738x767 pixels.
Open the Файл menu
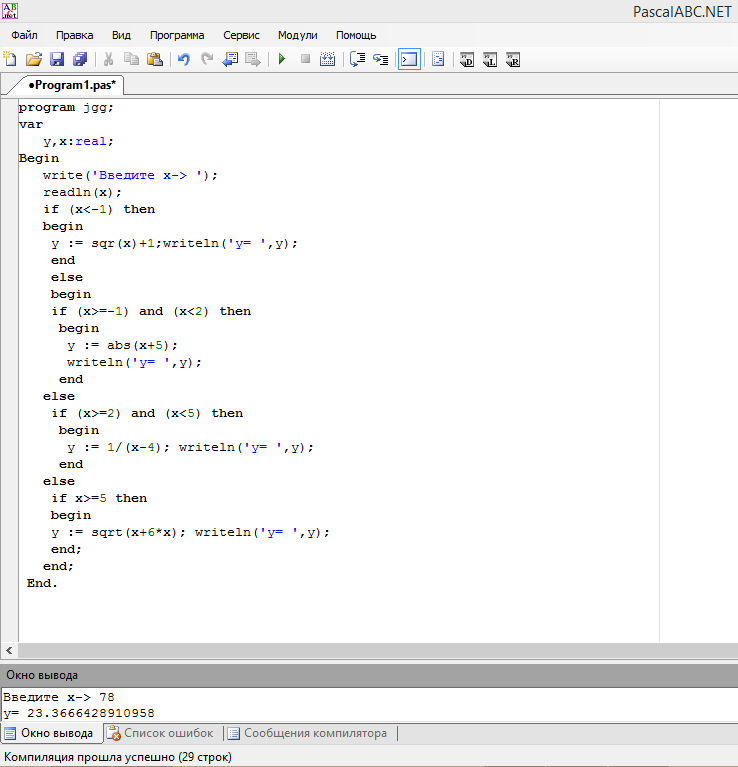pyautogui.click(x=24, y=34)
